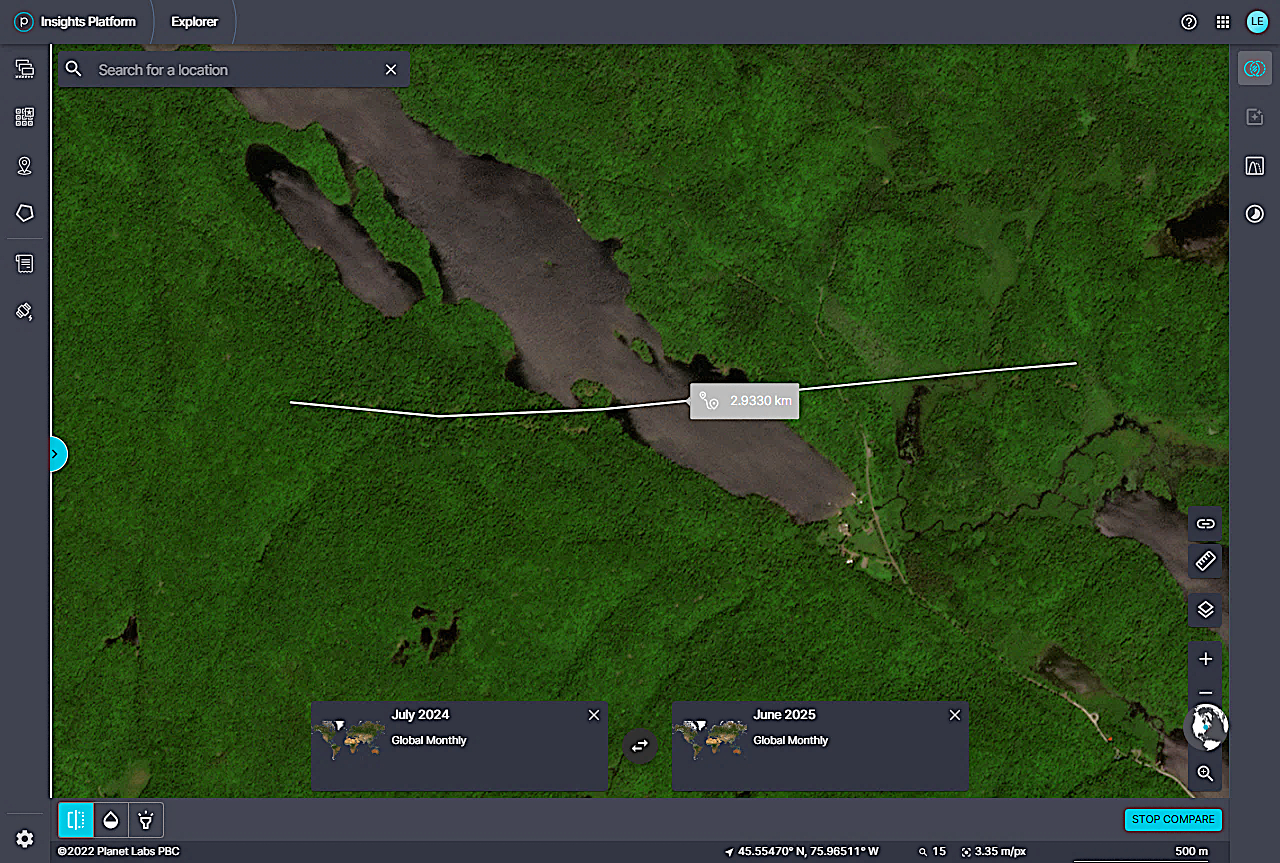1280x863 pixels.
Task: Open the help question mark icon
Action: [x=1189, y=22]
